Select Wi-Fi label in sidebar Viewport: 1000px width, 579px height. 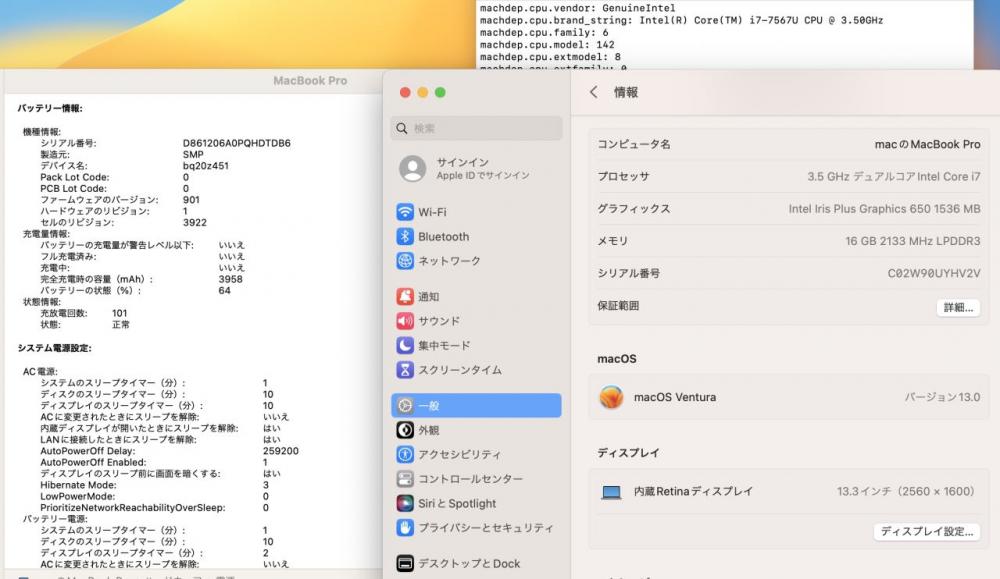(432, 212)
